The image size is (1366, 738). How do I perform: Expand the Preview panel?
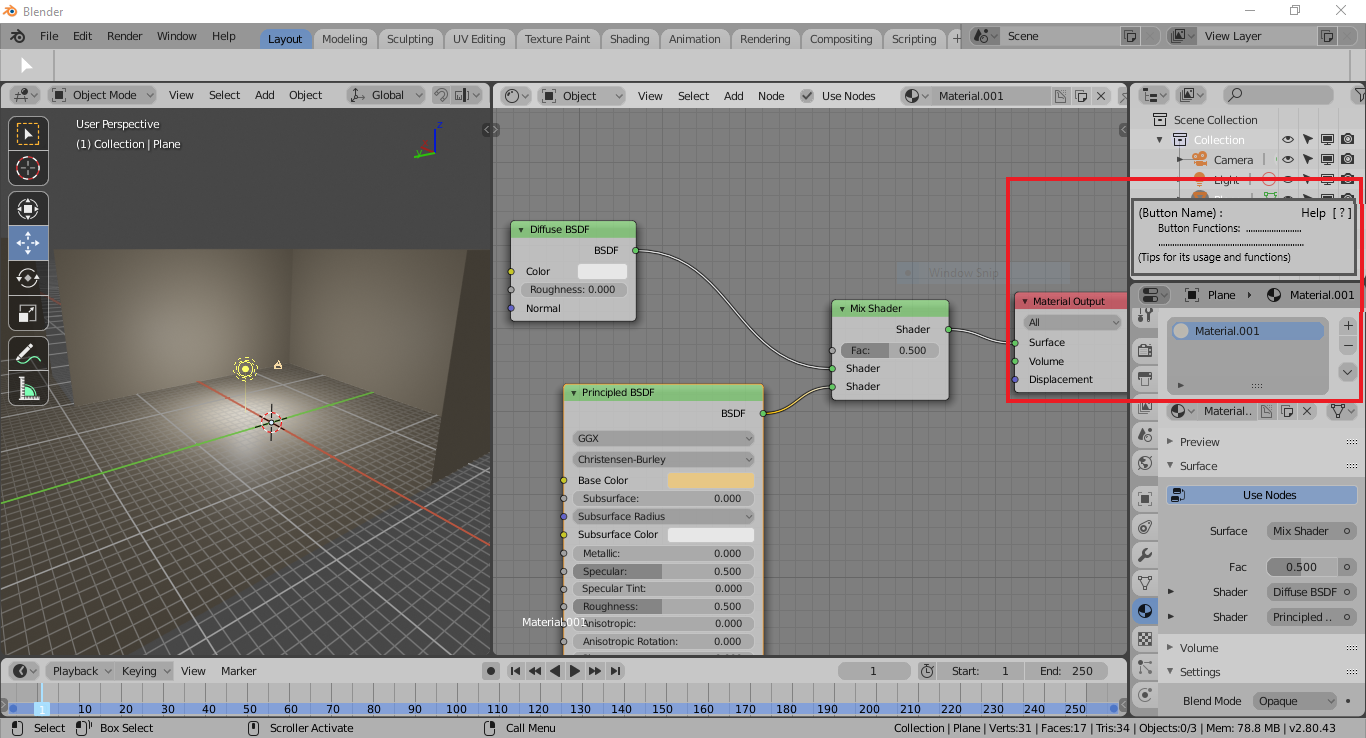(x=1170, y=442)
